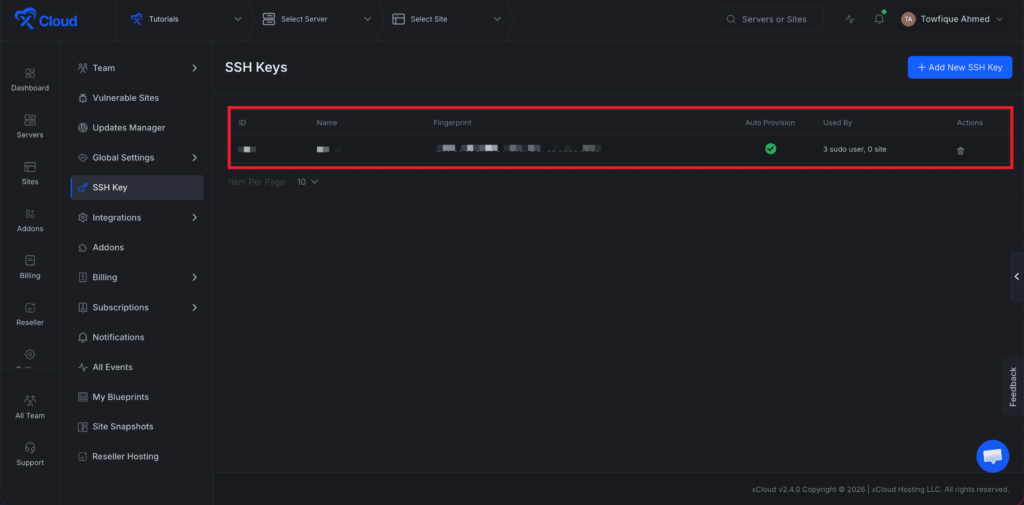Viewport: 1024px width, 505px height.
Task: Open the Select Server dropdown
Action: [316, 19]
